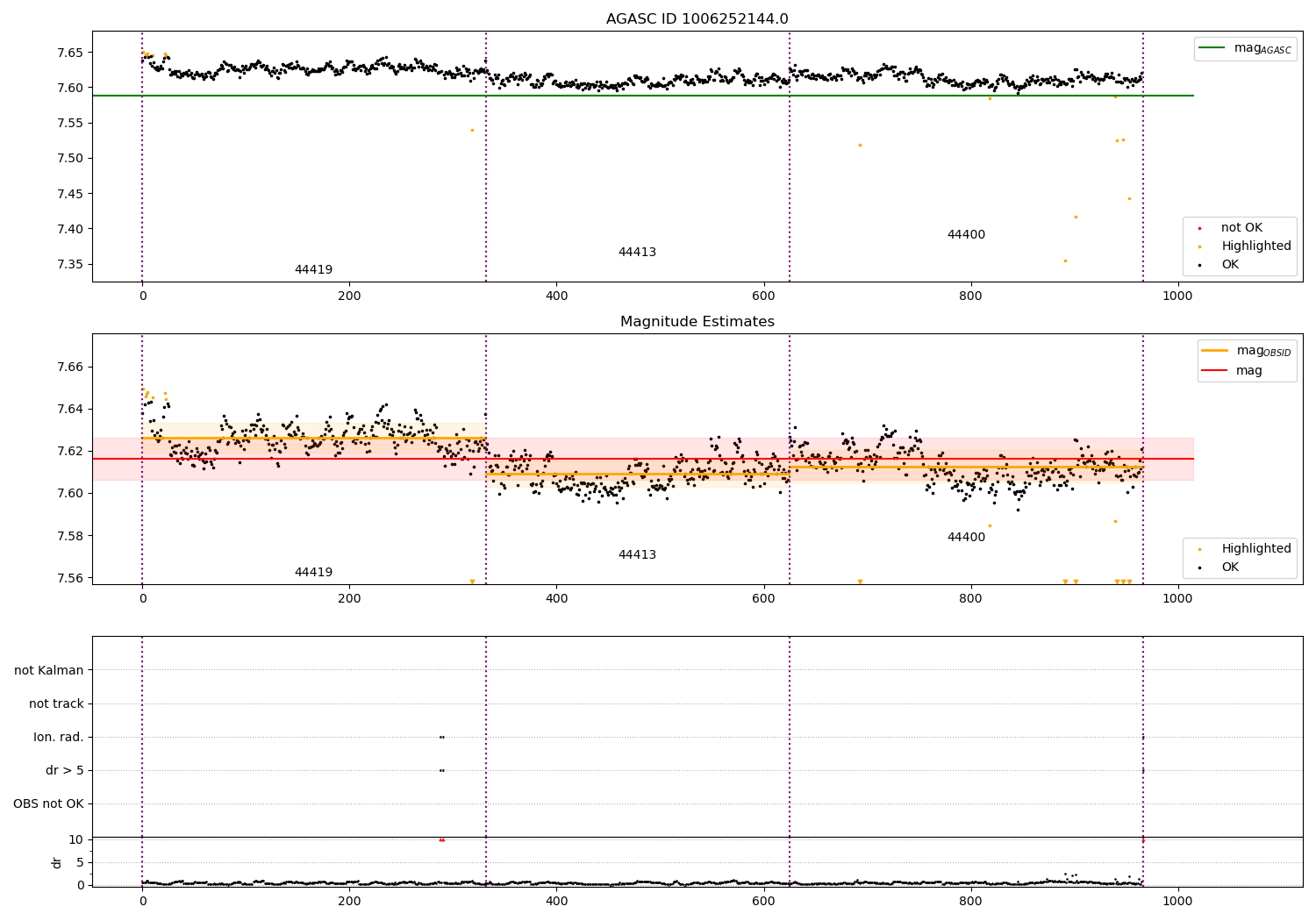Click the "not Kalman" axis label
1316x921 pixels.
tap(49, 671)
